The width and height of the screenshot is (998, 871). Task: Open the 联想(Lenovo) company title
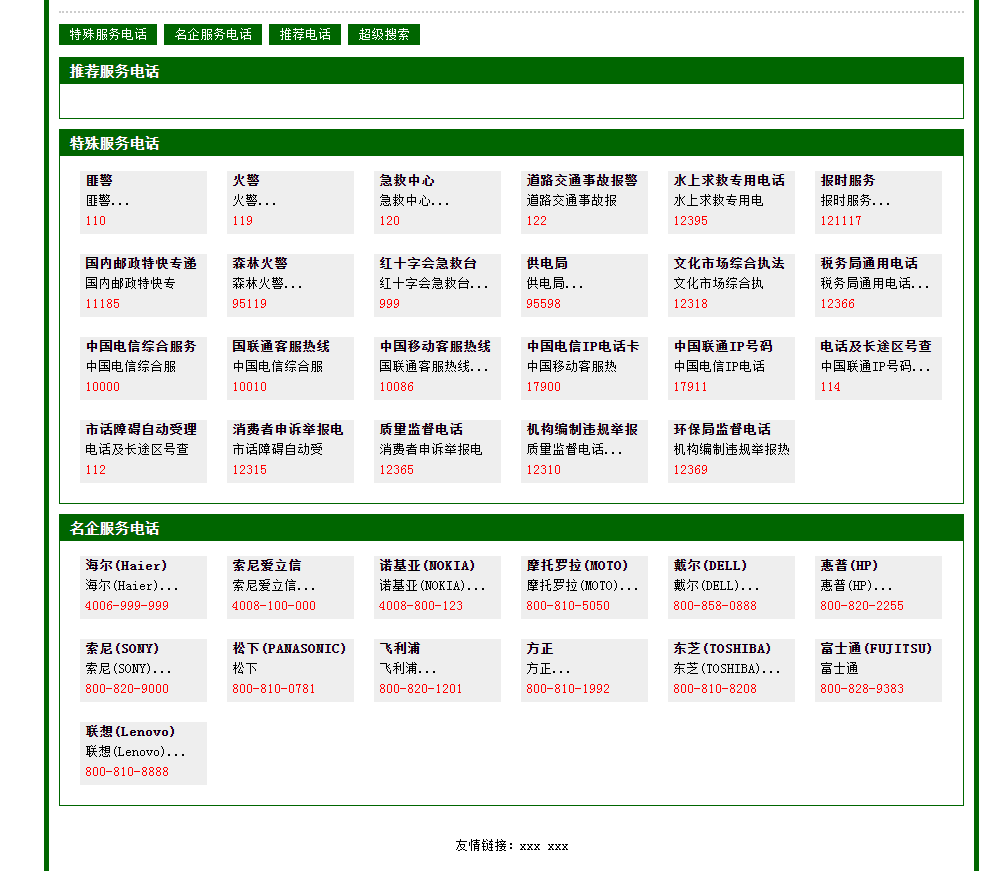pyautogui.click(x=130, y=732)
